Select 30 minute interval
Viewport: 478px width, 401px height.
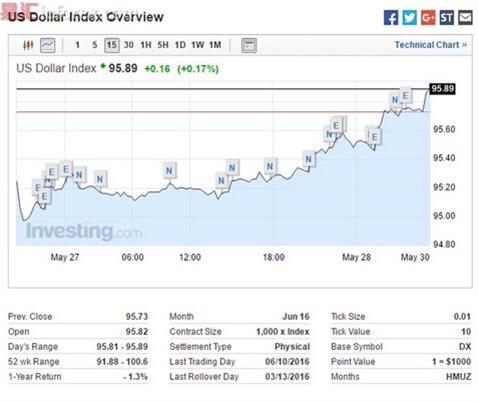pos(129,45)
